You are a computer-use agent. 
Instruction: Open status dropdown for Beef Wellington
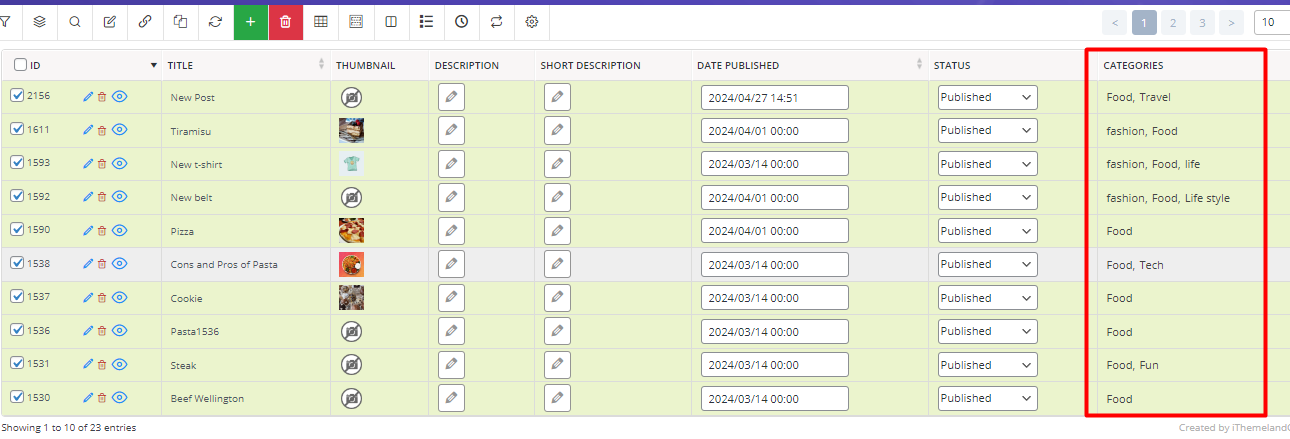(987, 398)
